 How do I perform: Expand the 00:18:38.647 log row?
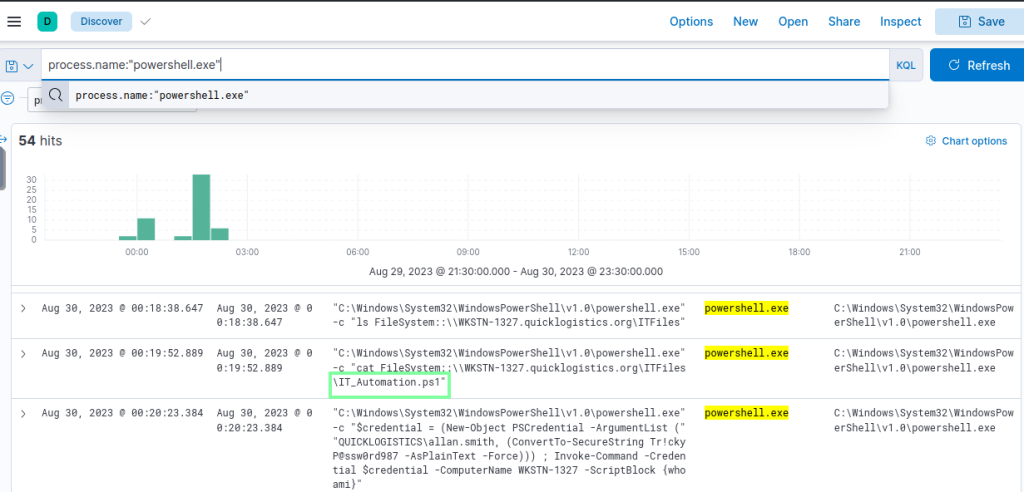coord(23,309)
